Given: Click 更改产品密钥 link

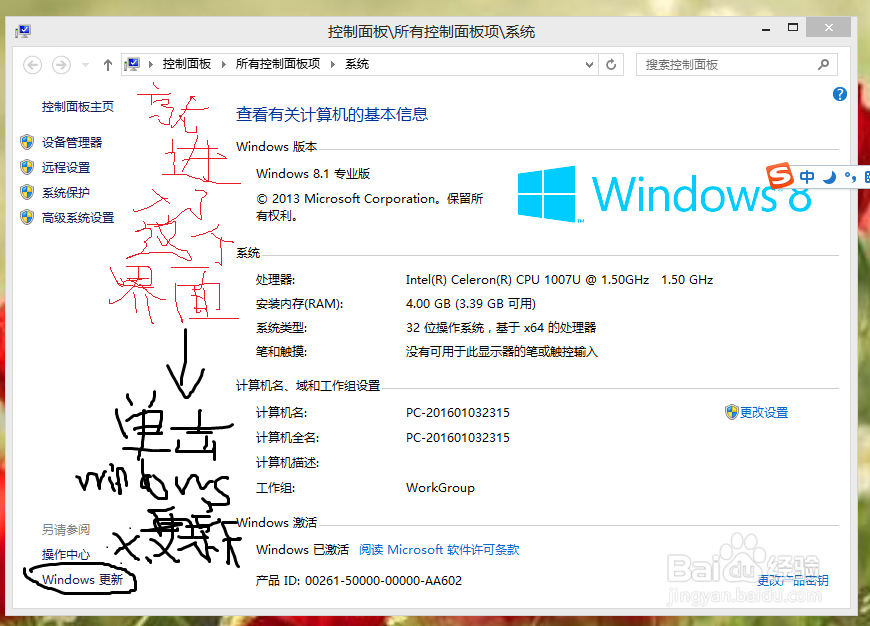Looking at the screenshot, I should 793,580.
